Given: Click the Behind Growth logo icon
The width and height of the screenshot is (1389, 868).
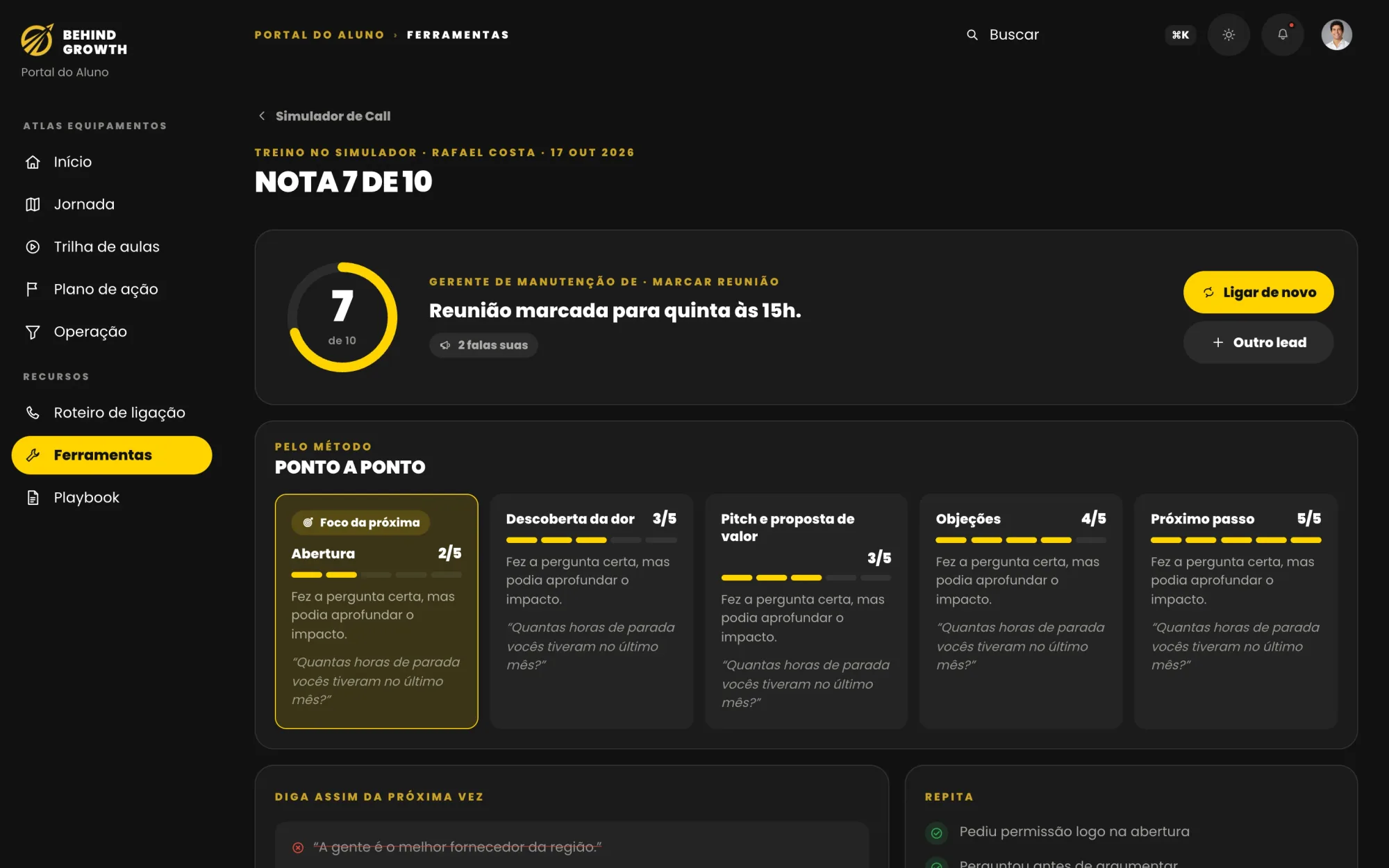Looking at the screenshot, I should 37,40.
